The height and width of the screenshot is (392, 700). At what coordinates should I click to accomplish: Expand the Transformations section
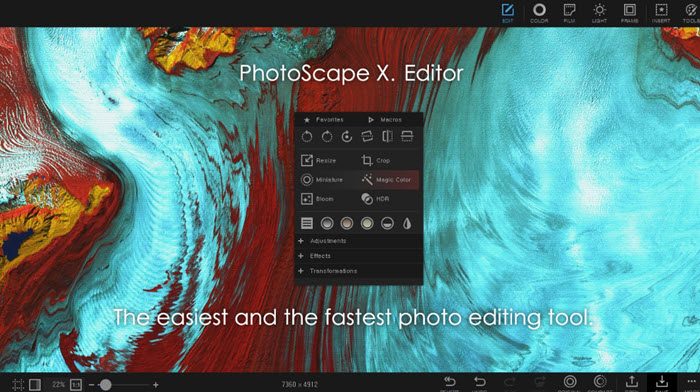pyautogui.click(x=358, y=271)
